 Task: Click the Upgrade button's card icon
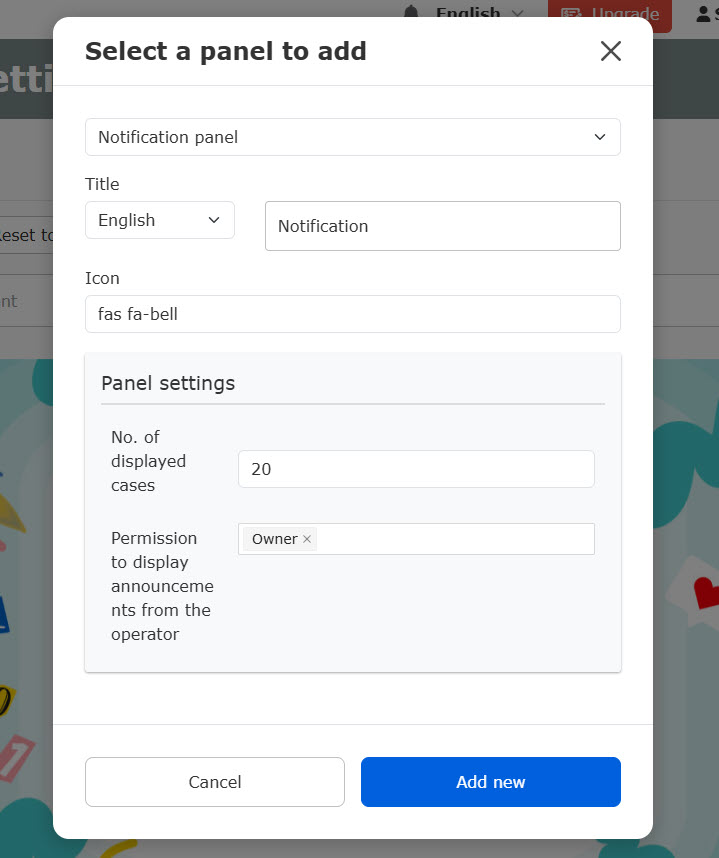tap(571, 13)
